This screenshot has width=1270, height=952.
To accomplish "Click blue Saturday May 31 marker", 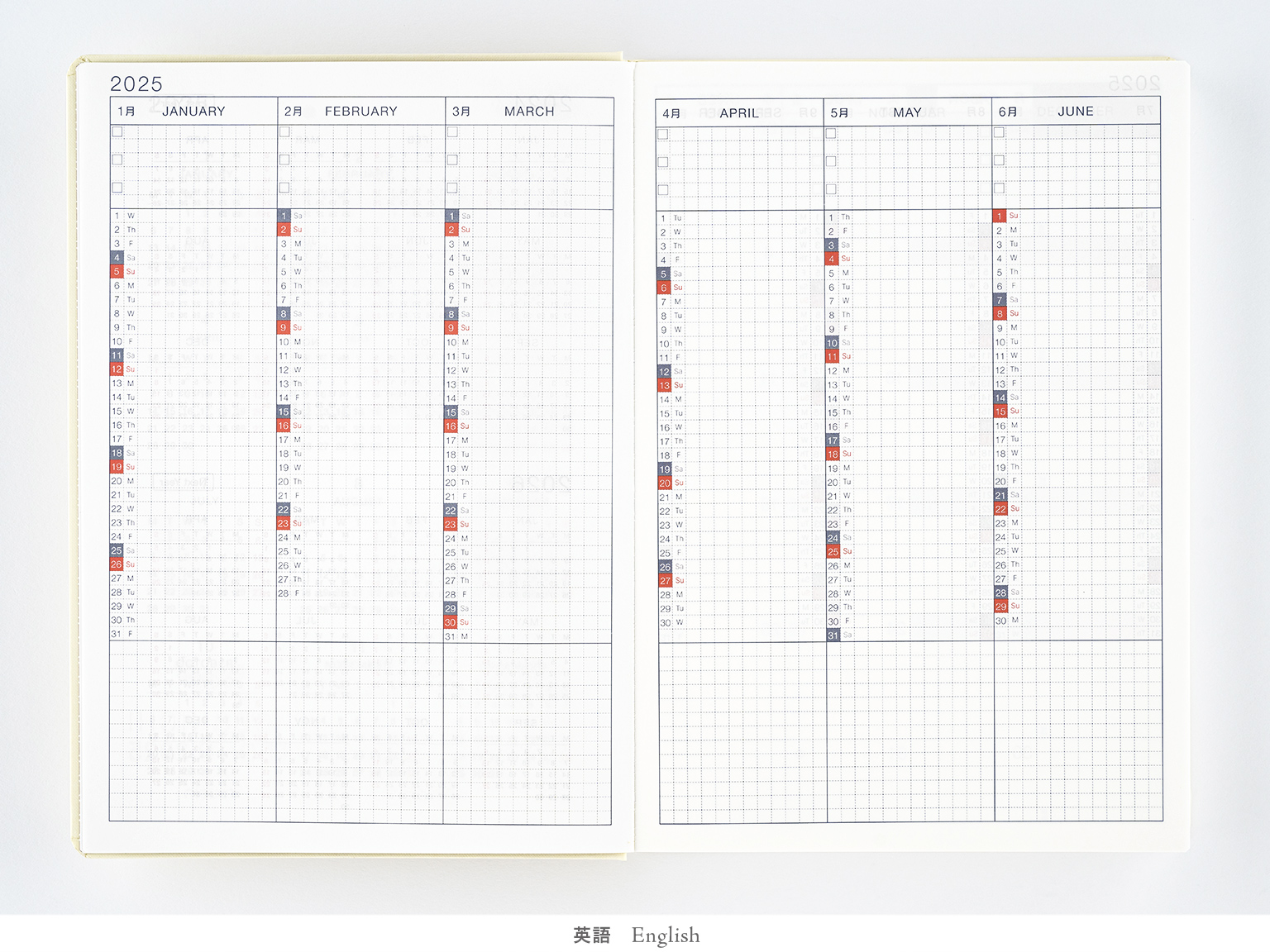I will [x=833, y=635].
